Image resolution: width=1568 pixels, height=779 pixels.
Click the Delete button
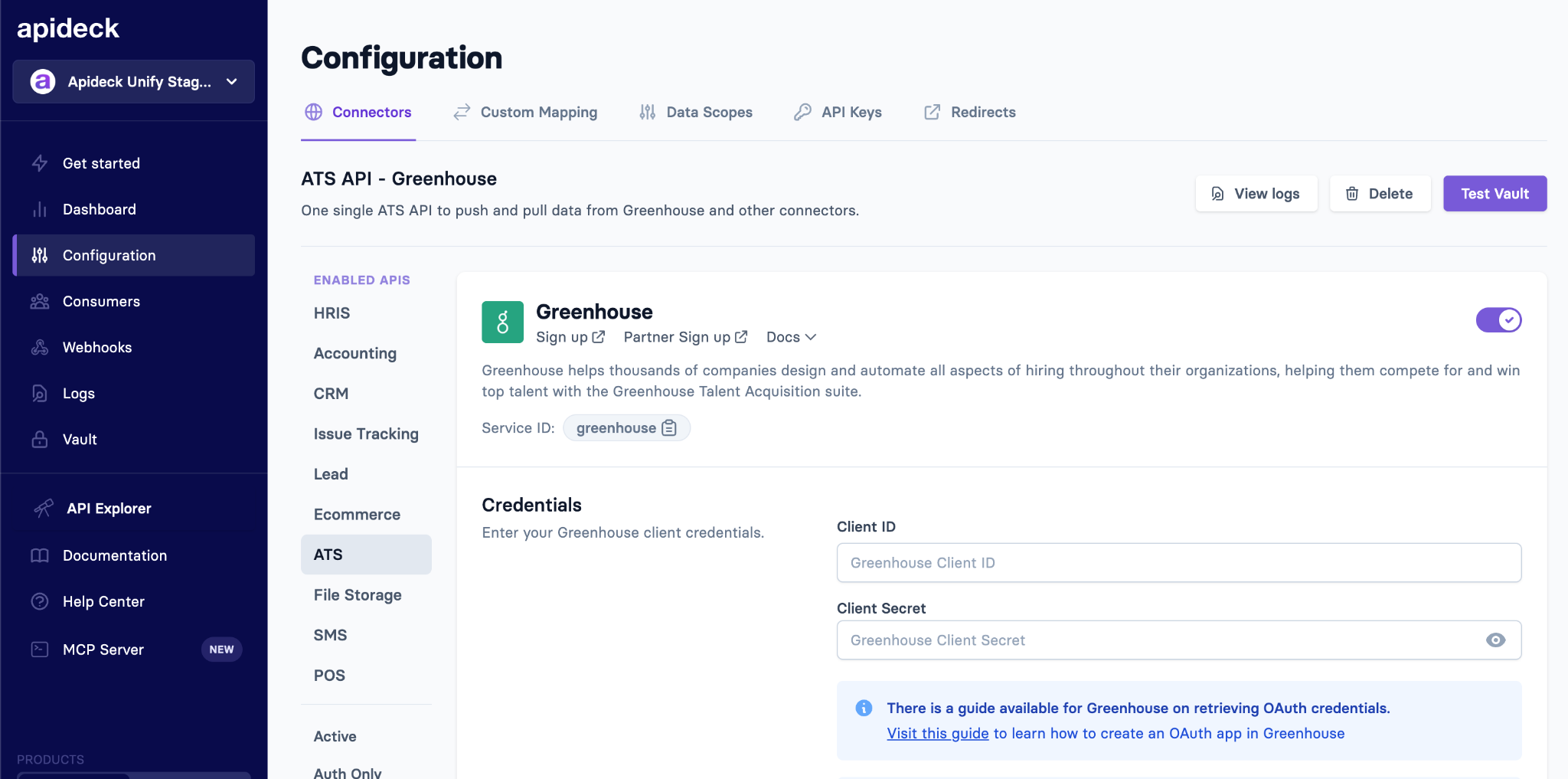coord(1380,194)
